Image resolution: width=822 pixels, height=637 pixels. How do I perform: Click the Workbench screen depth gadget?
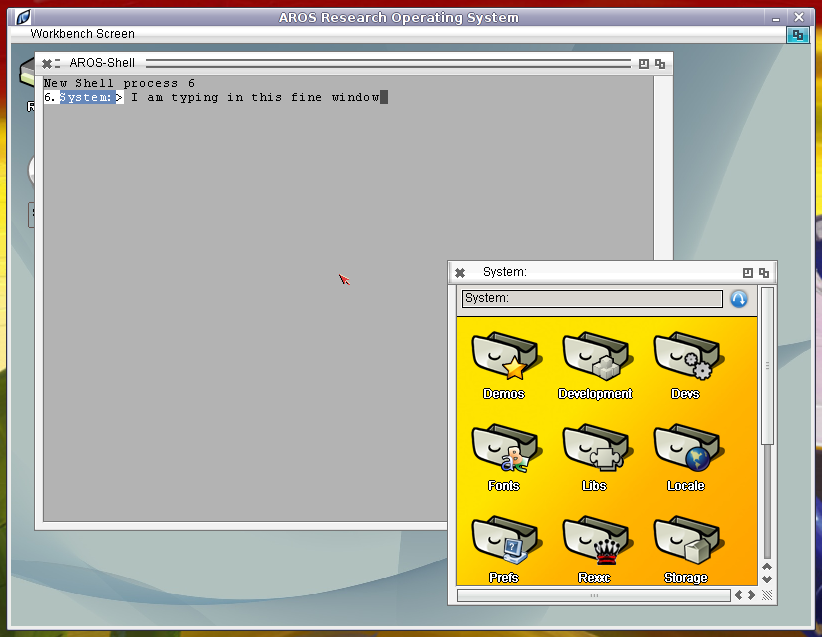(797, 35)
